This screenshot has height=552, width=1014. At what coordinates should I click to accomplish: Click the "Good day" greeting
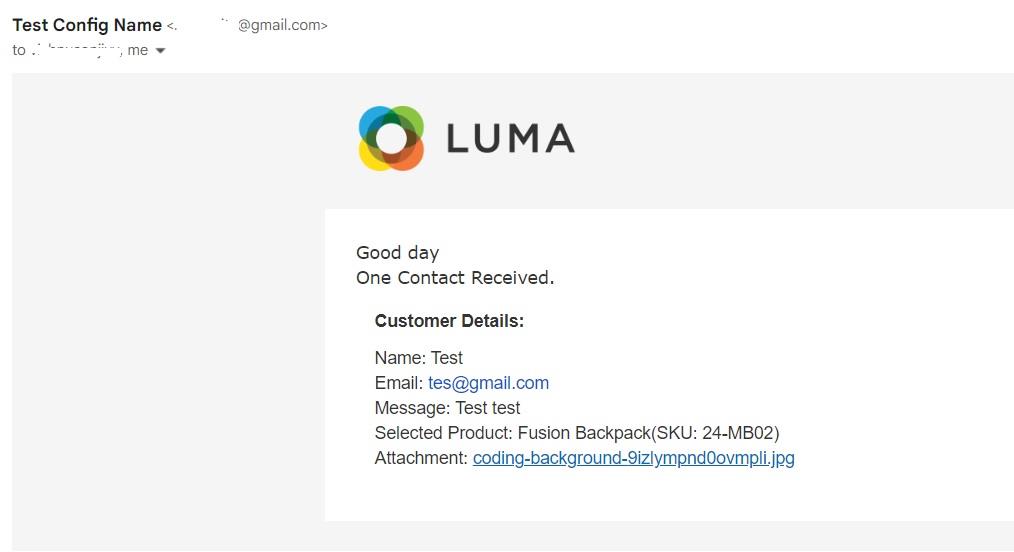pos(397,252)
